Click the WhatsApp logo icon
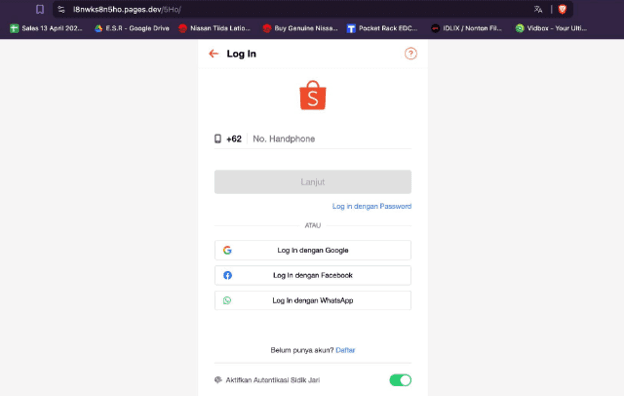 point(227,300)
